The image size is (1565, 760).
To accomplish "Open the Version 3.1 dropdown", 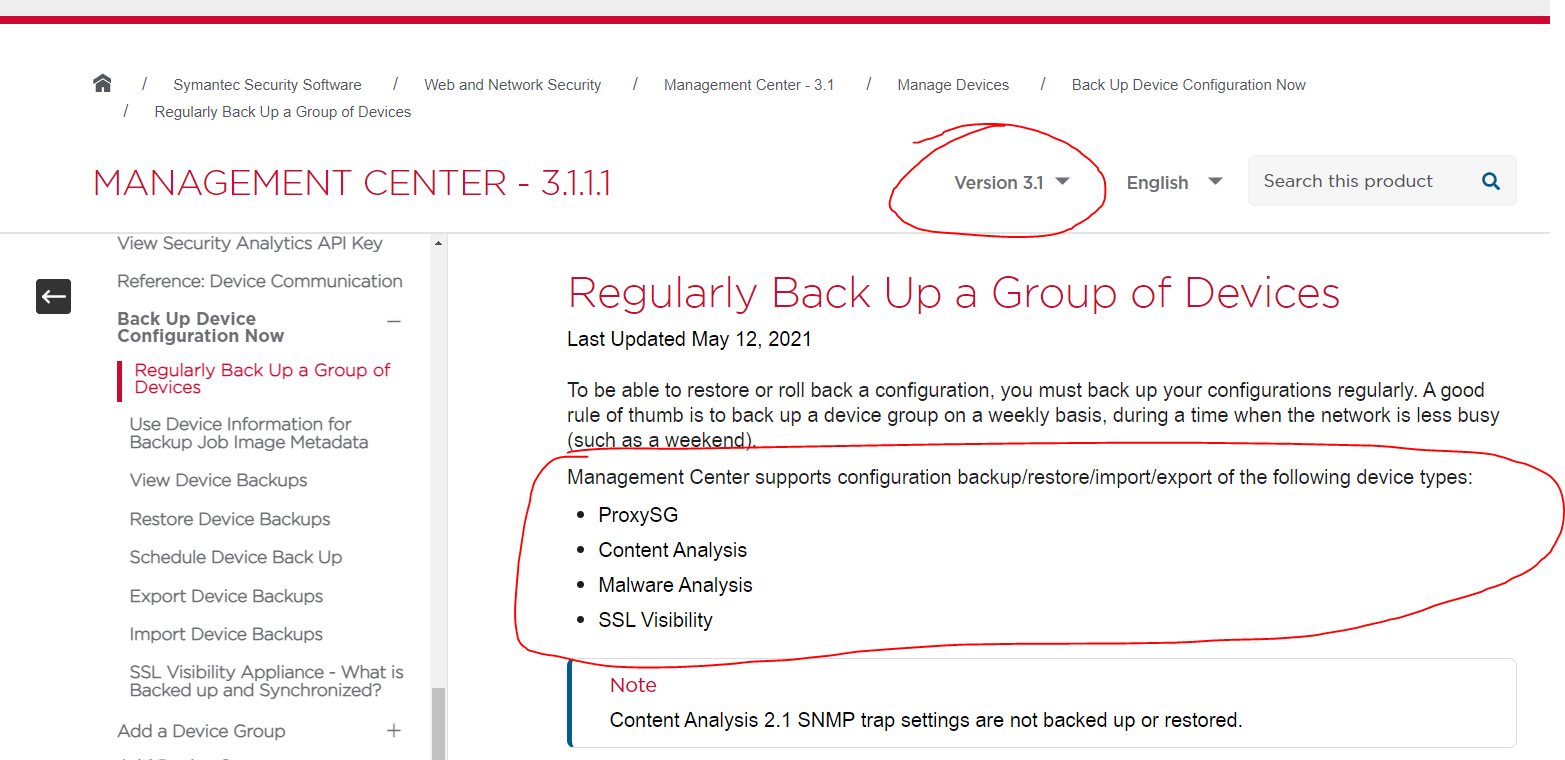I will (1011, 182).
